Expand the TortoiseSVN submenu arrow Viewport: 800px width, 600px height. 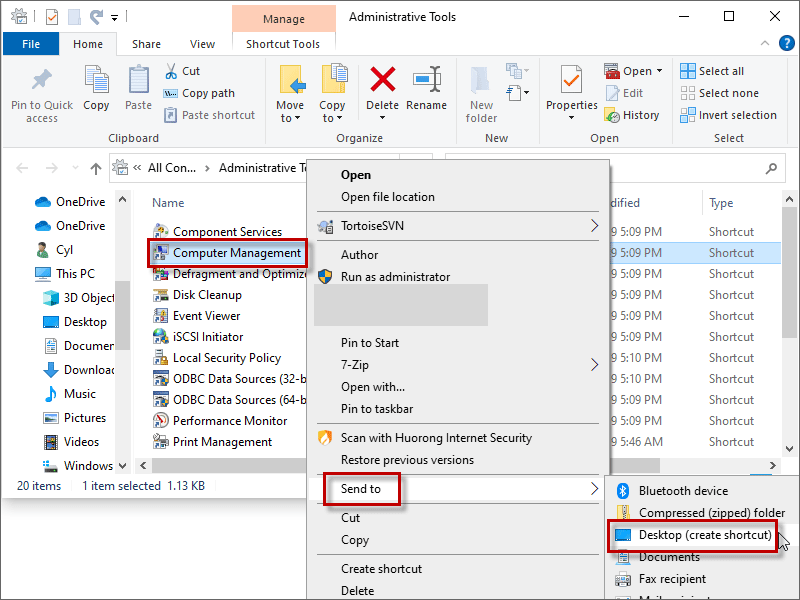tap(594, 226)
